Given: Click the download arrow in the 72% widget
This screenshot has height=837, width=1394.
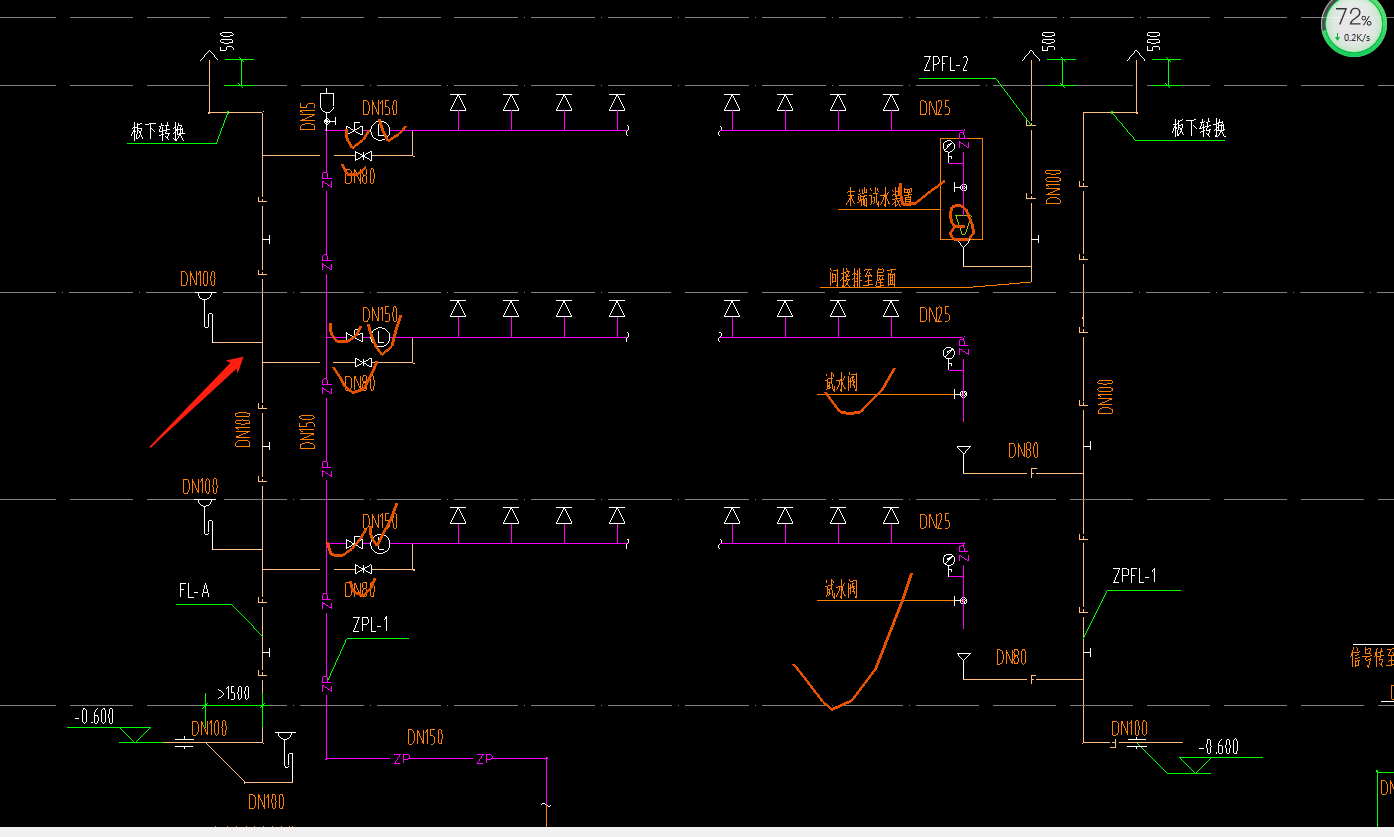Looking at the screenshot, I should tap(1336, 37).
